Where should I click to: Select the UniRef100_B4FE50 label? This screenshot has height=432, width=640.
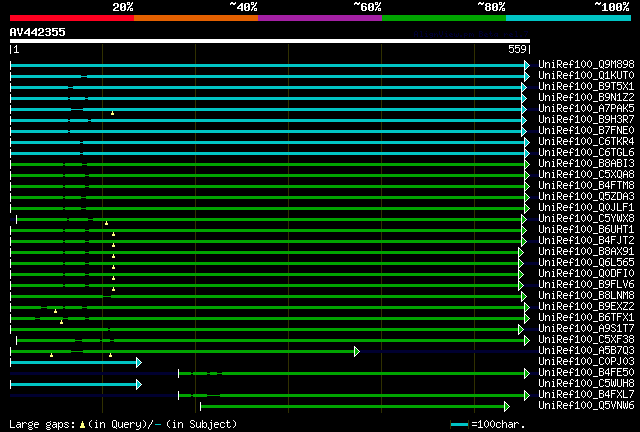pos(586,373)
